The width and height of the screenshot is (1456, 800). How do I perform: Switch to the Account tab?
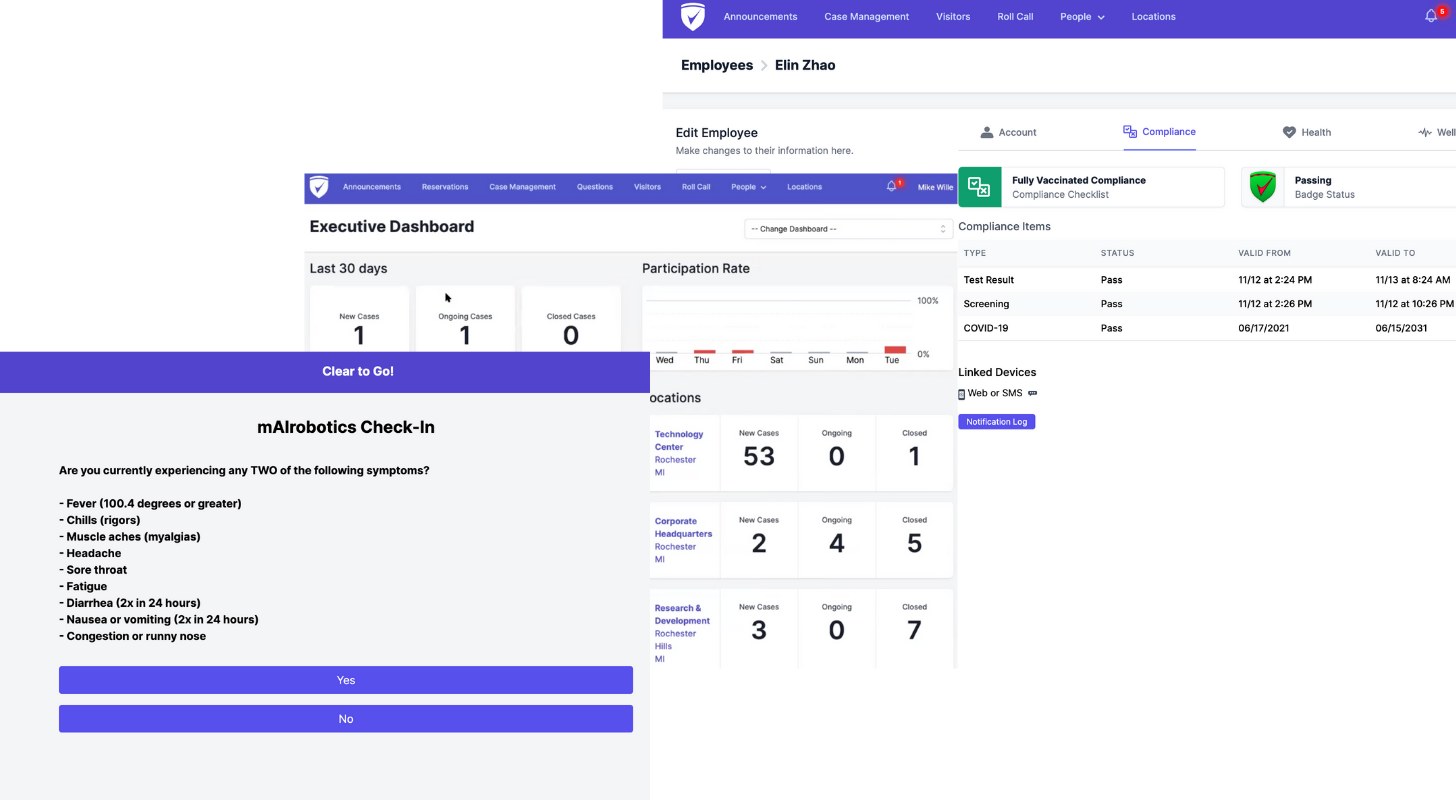coord(1008,132)
